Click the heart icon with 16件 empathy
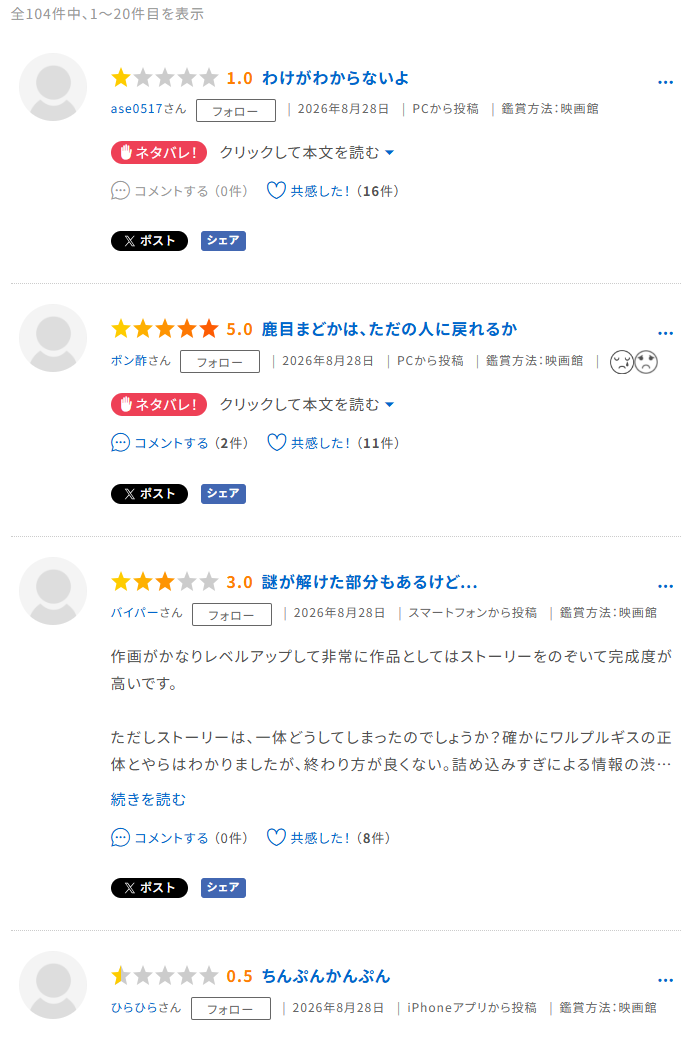The height and width of the screenshot is (1041, 697). tap(276, 191)
